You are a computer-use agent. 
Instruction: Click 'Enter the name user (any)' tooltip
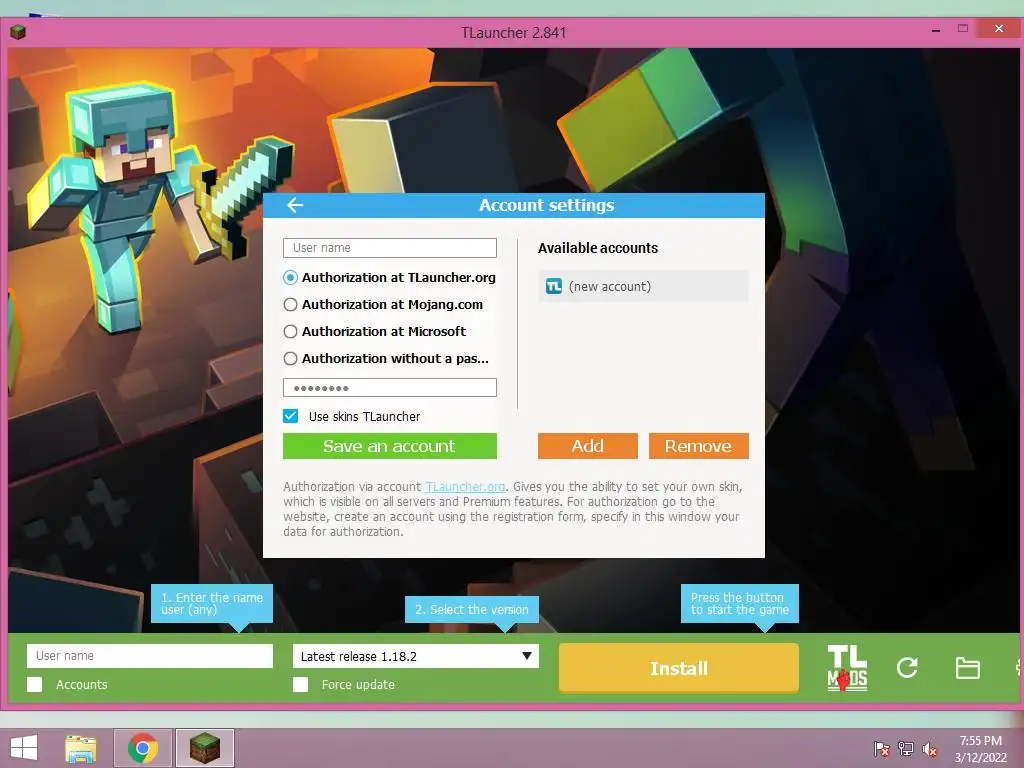(212, 603)
